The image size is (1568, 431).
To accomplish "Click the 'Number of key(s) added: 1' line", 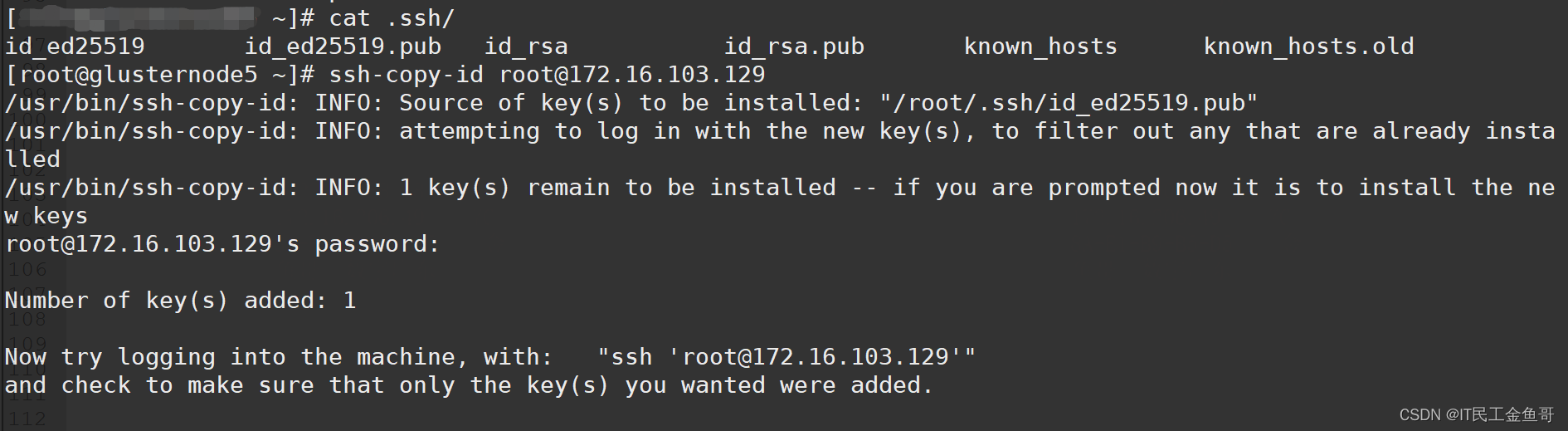I will click(x=180, y=301).
